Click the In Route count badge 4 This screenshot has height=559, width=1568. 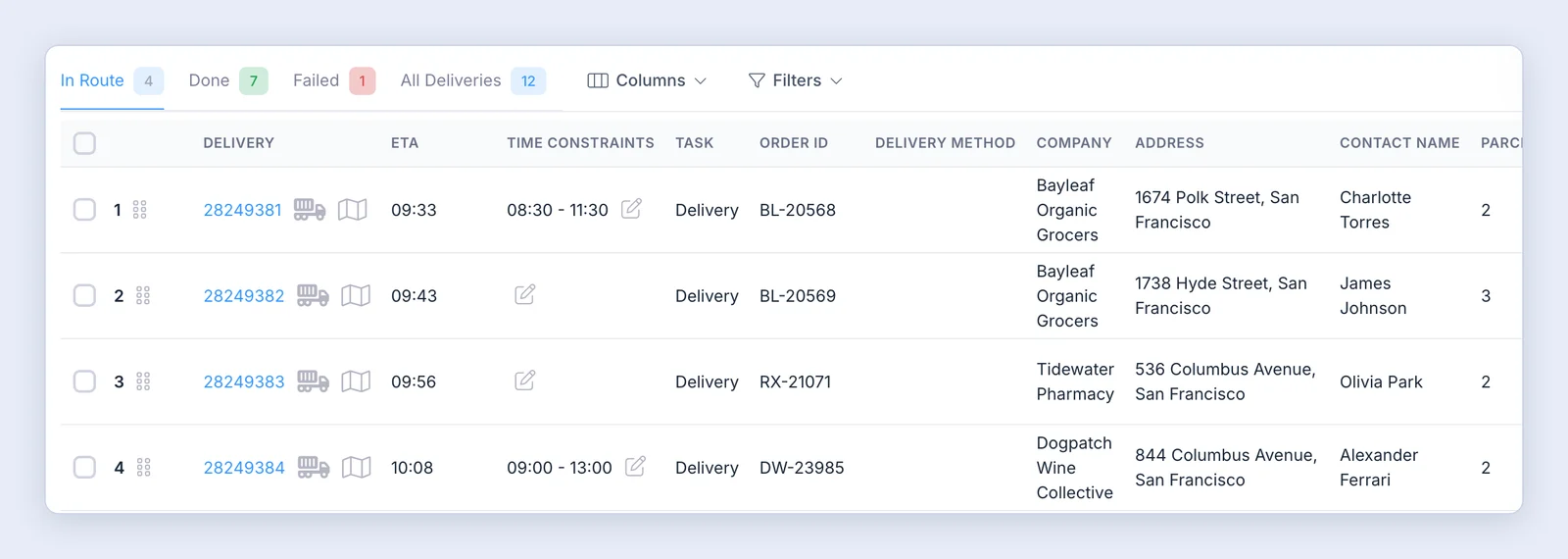point(149,80)
